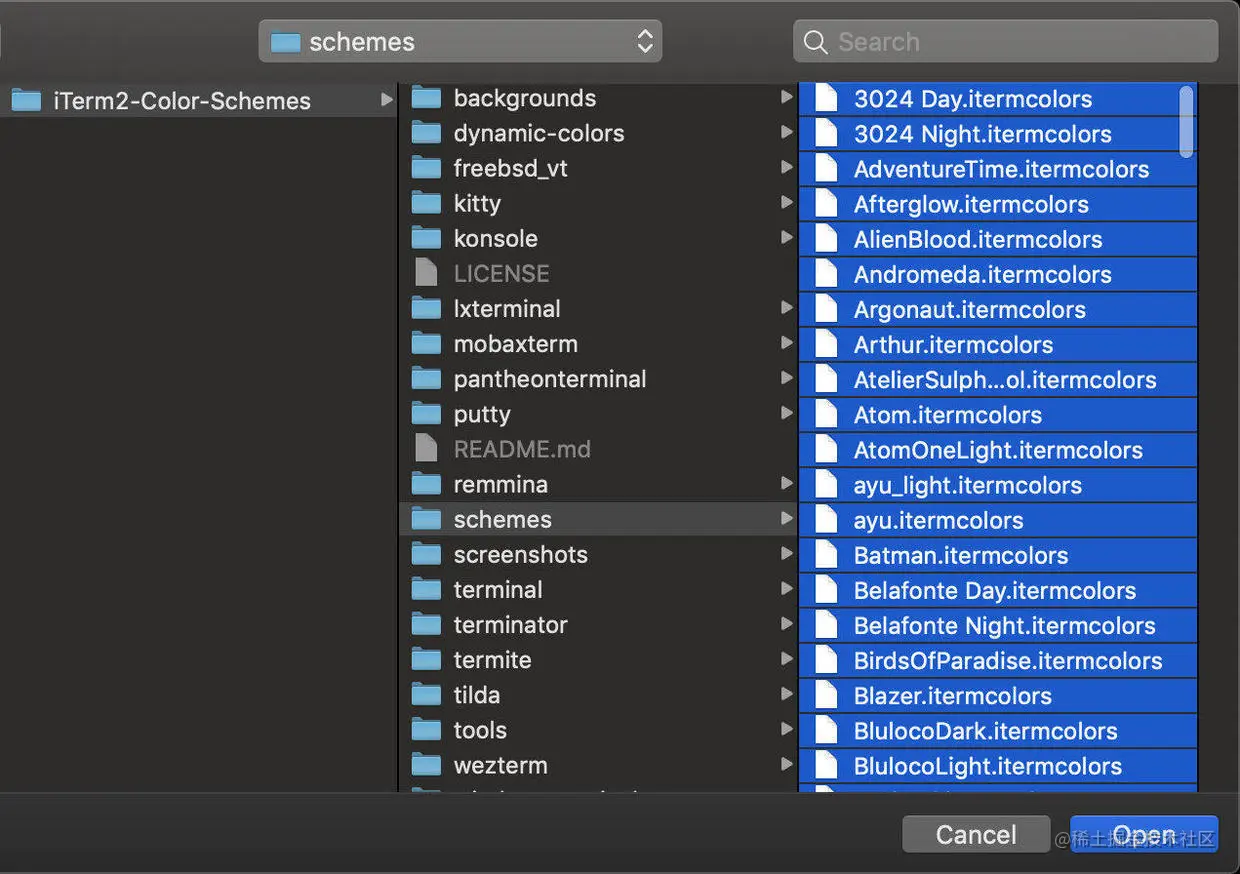Select the putty folder name
The height and width of the screenshot is (874, 1240).
482,414
